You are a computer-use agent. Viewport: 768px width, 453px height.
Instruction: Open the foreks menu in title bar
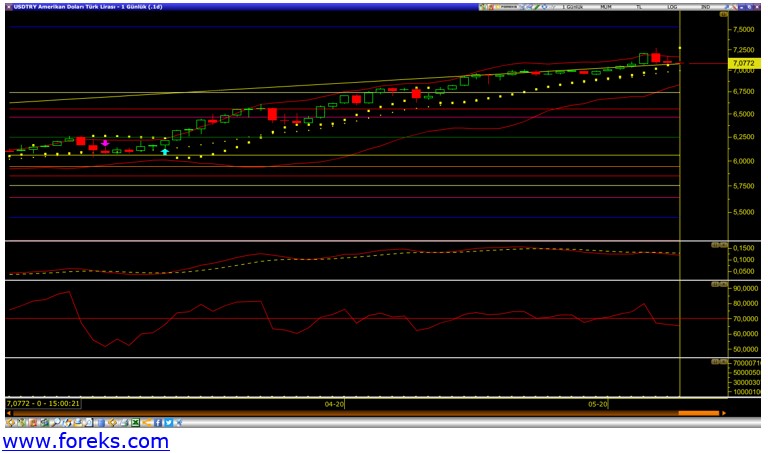pyautogui.click(x=507, y=6)
